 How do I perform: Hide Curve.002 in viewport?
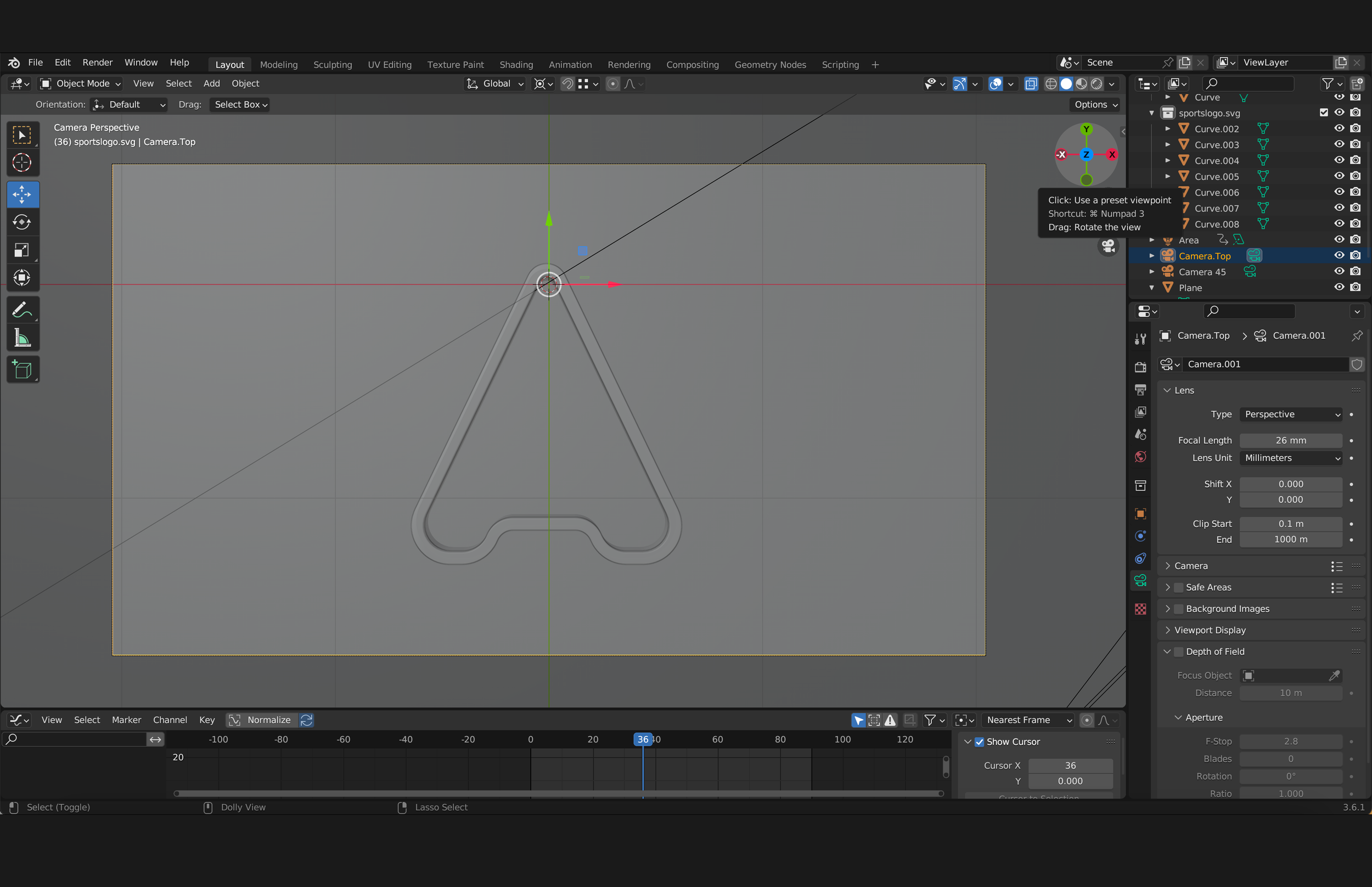1339,128
